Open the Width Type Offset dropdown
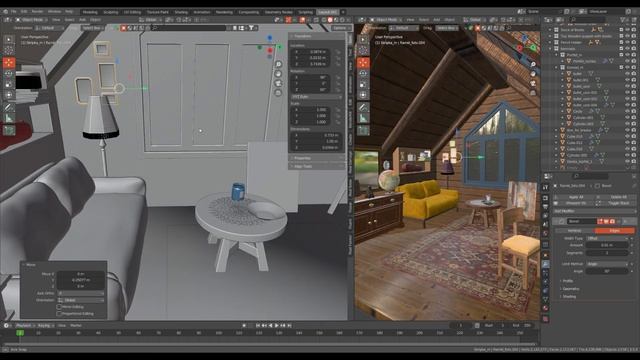 pyautogui.click(x=607, y=238)
